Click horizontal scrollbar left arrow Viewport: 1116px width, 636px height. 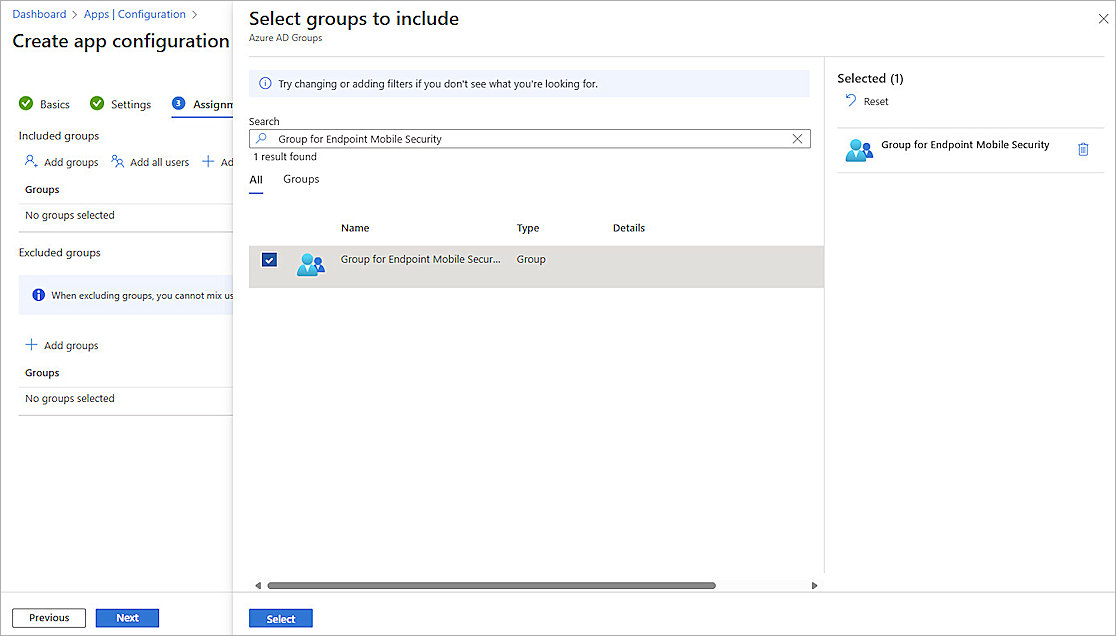tap(258, 585)
